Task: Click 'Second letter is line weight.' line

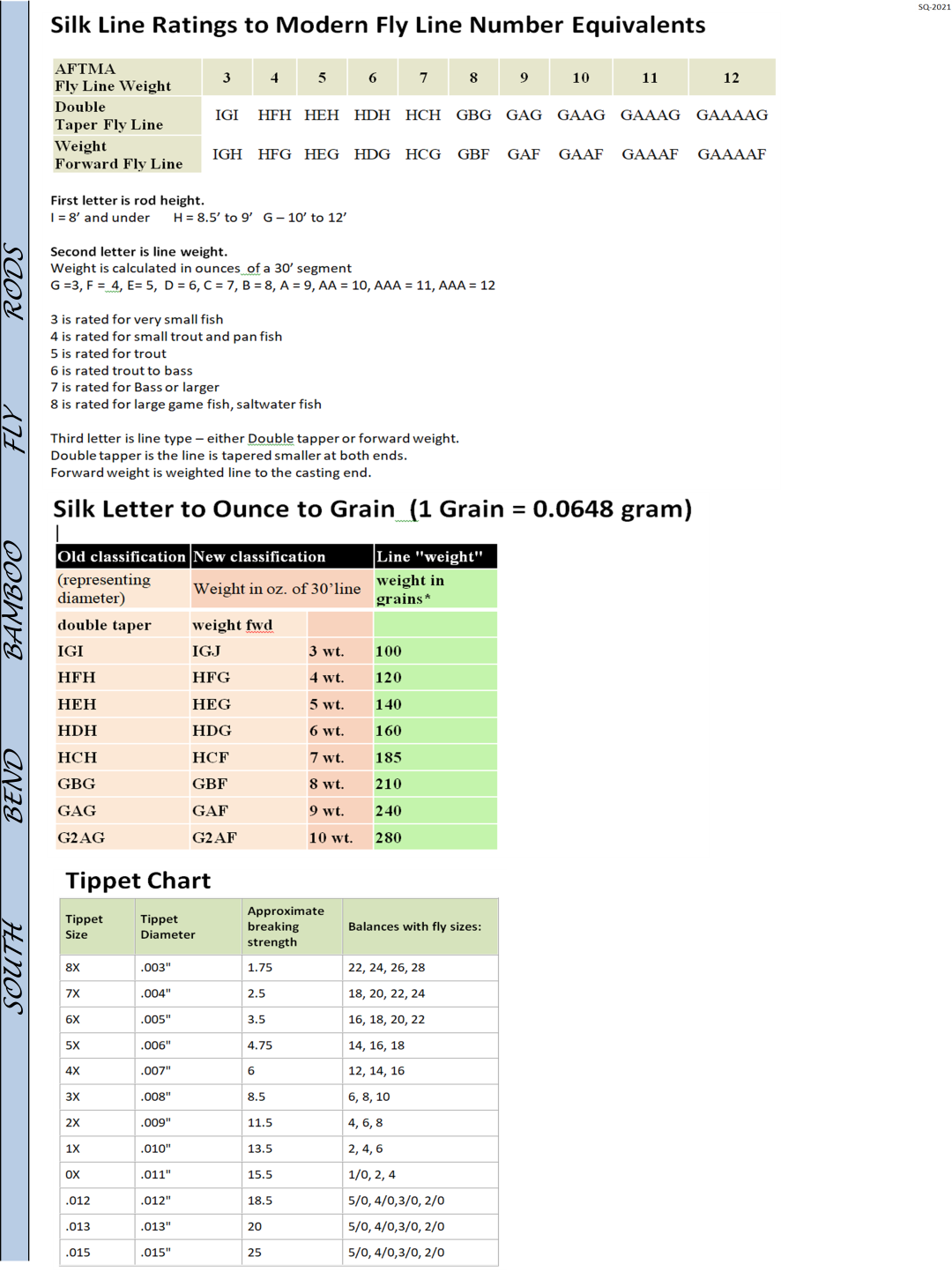Action: coord(138,251)
